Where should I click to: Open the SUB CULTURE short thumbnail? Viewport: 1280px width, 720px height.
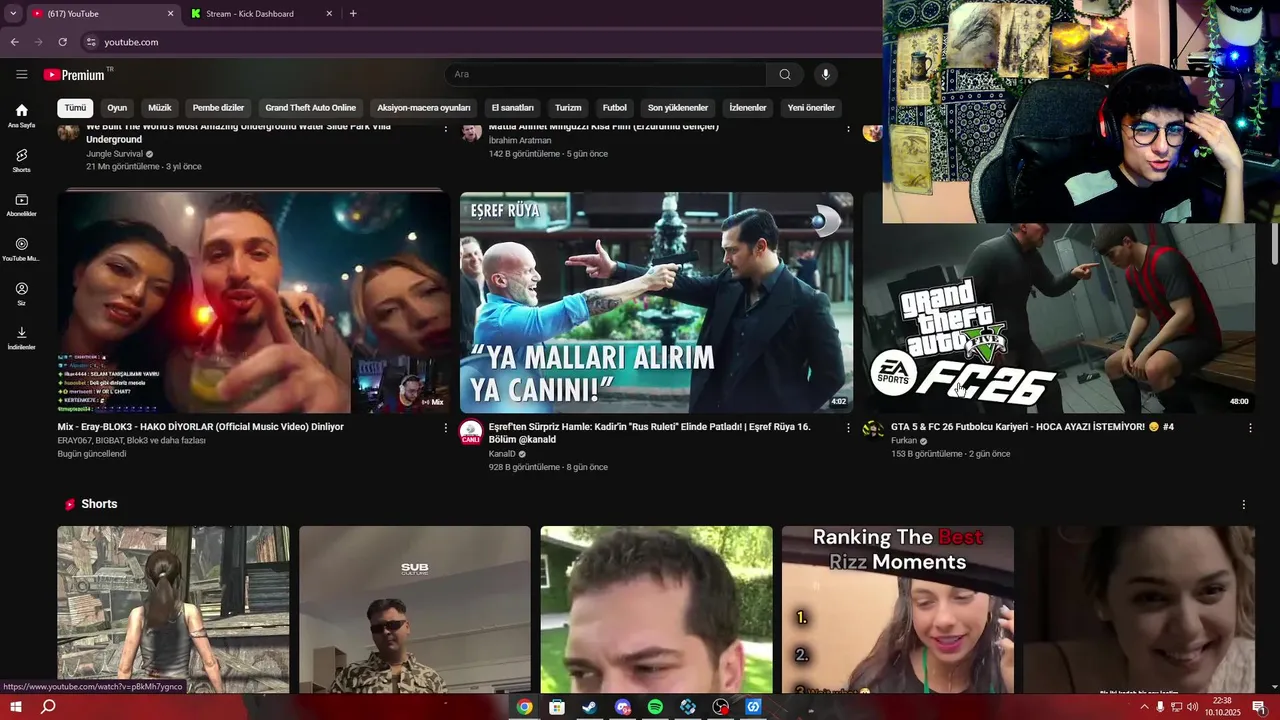point(415,610)
